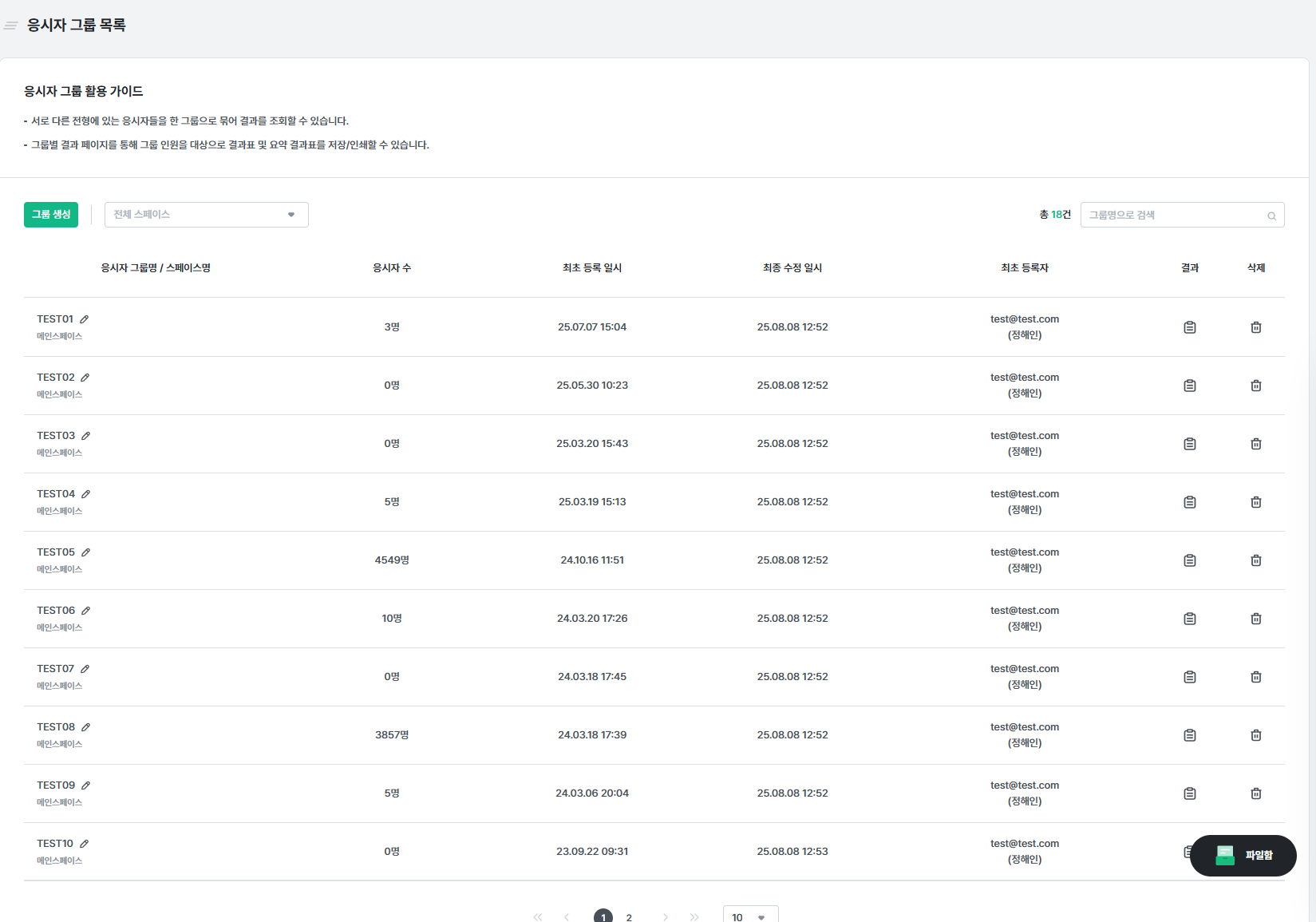The width and height of the screenshot is (1316, 922).
Task: Open the 파일함 floating button
Action: coord(1243,855)
